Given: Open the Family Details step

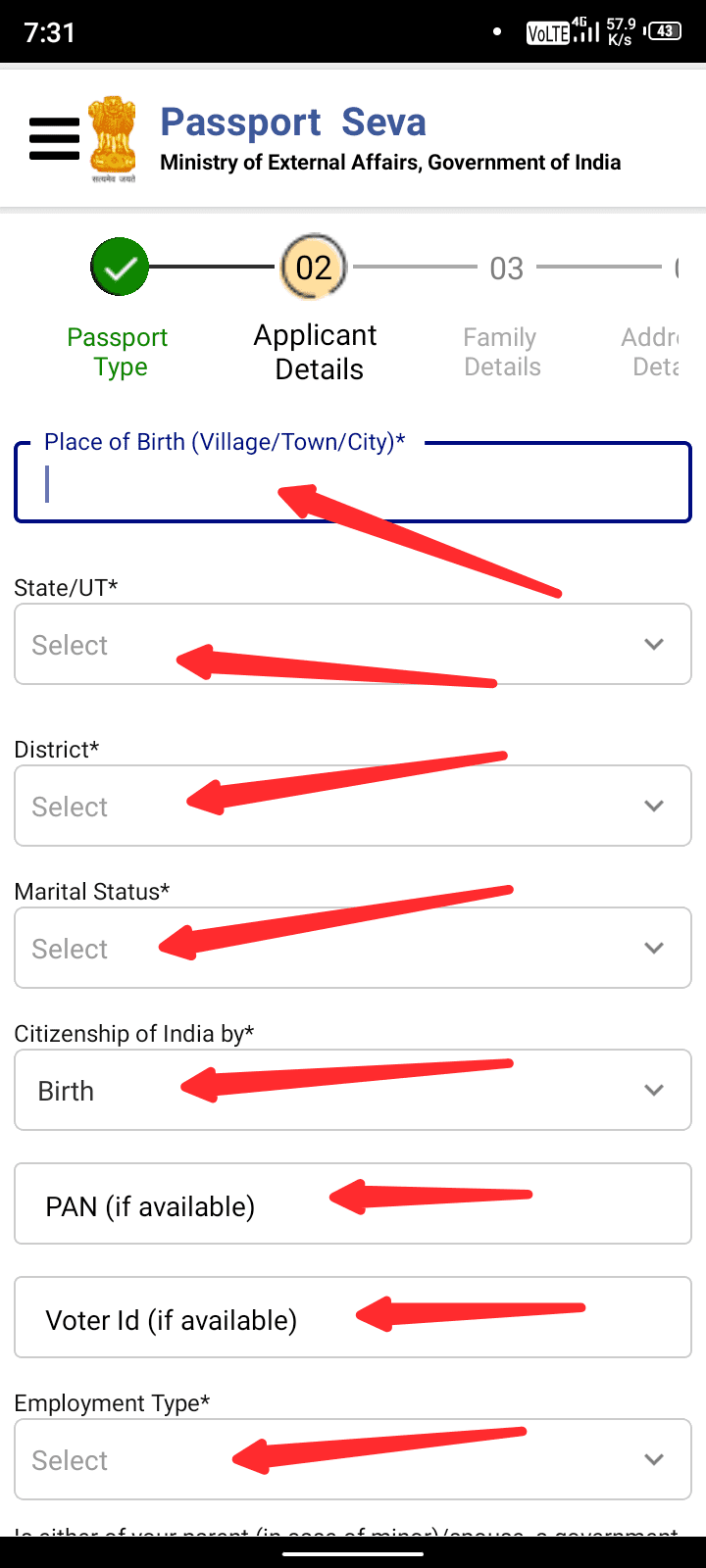Looking at the screenshot, I should click(501, 352).
